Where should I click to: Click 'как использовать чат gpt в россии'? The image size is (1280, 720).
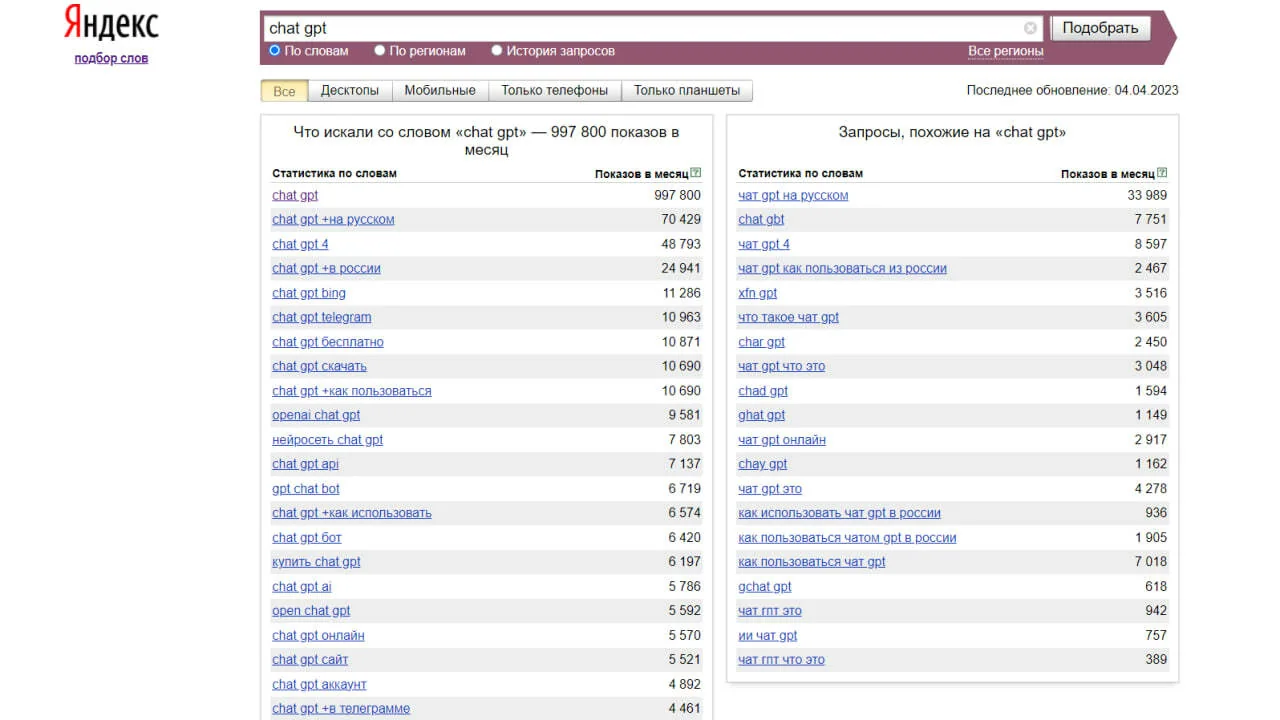click(839, 513)
